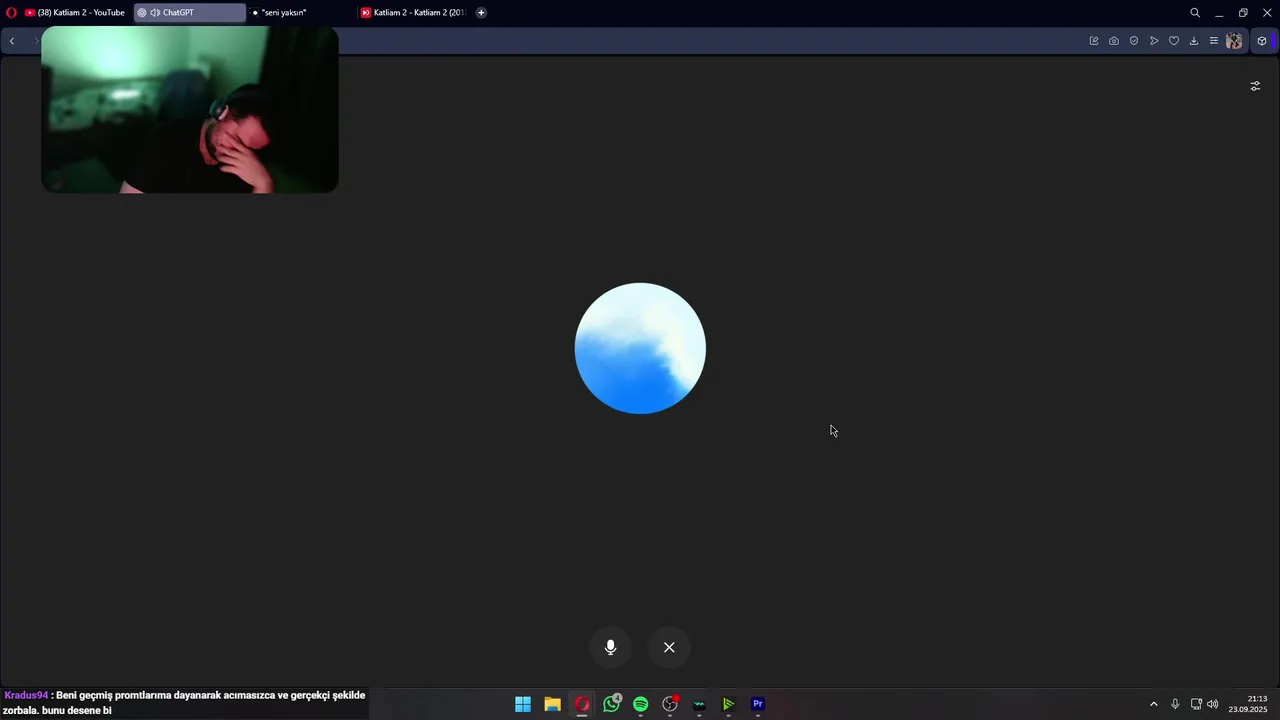This screenshot has width=1280, height=720.
Task: Click the send/flow arrow toolbar icon
Action: point(1154,41)
